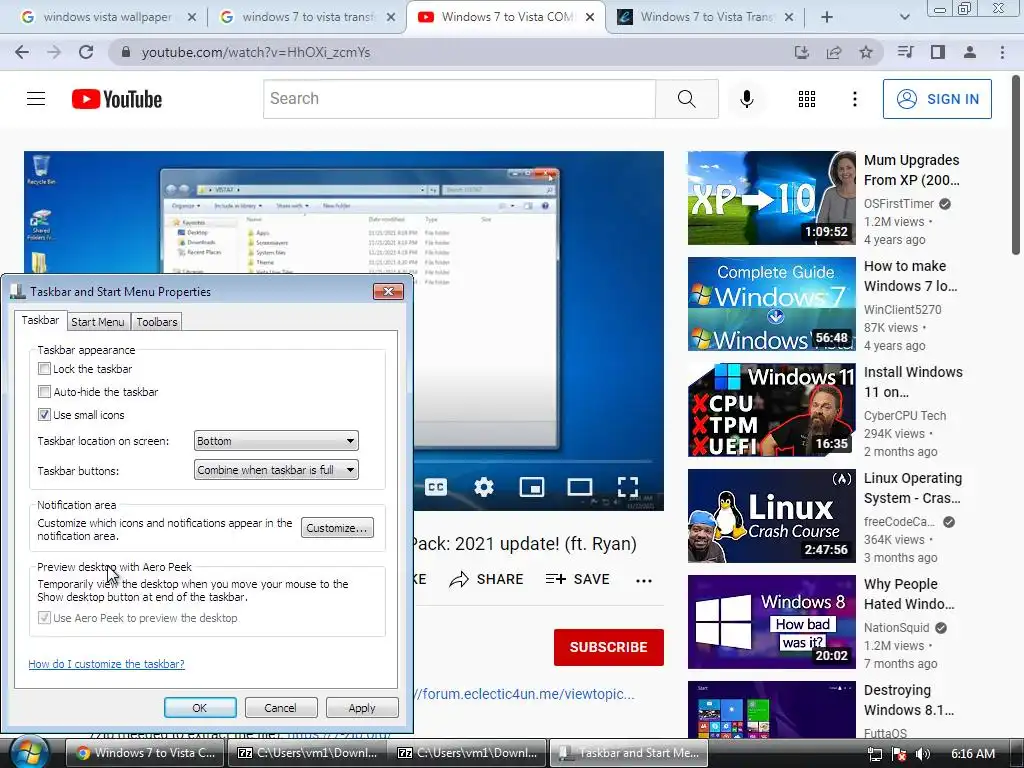
Task: Open How do I customize the taskbar link
Action: click(x=106, y=664)
